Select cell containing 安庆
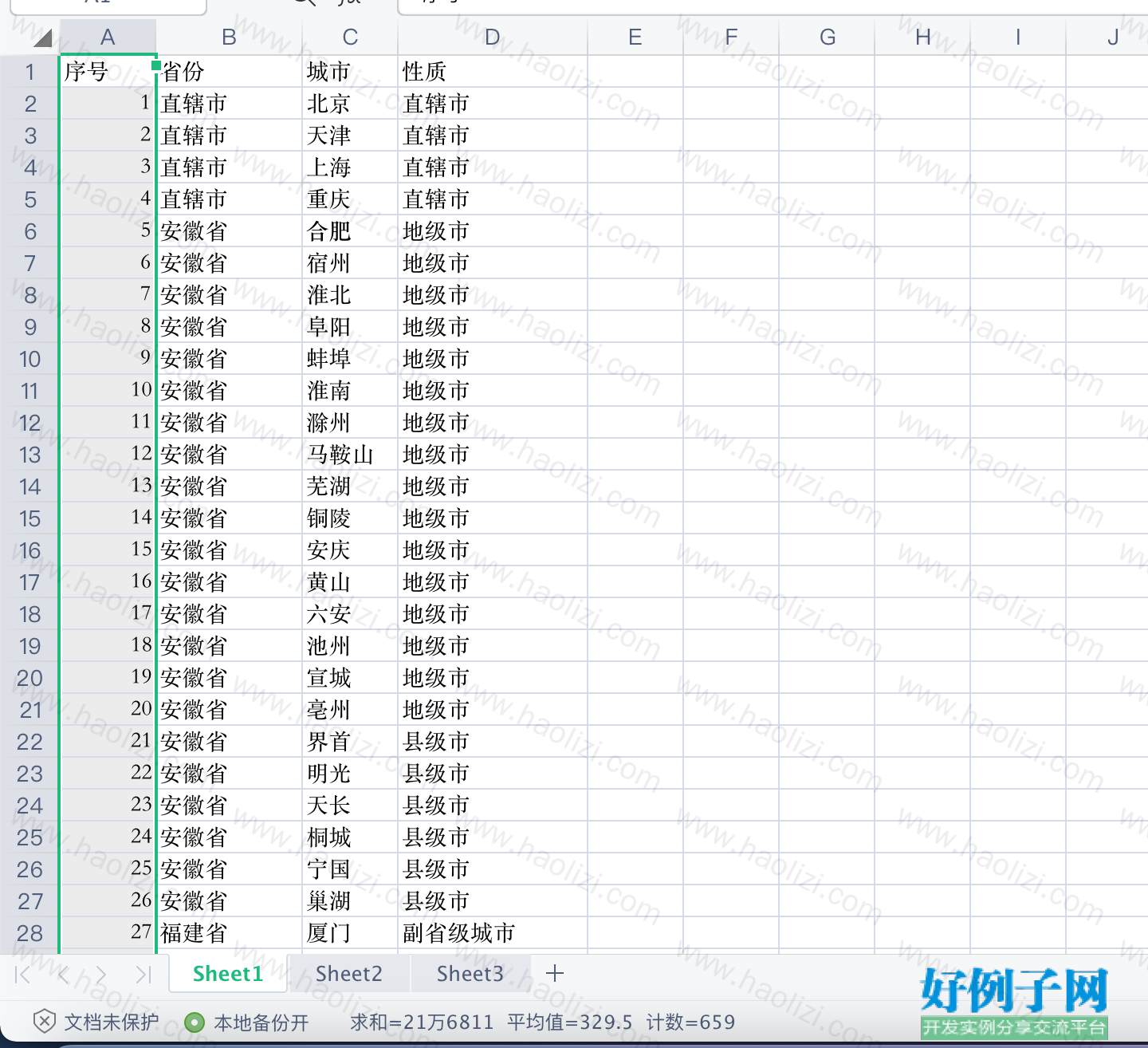This screenshot has height=1048, width=1148. 350,550
